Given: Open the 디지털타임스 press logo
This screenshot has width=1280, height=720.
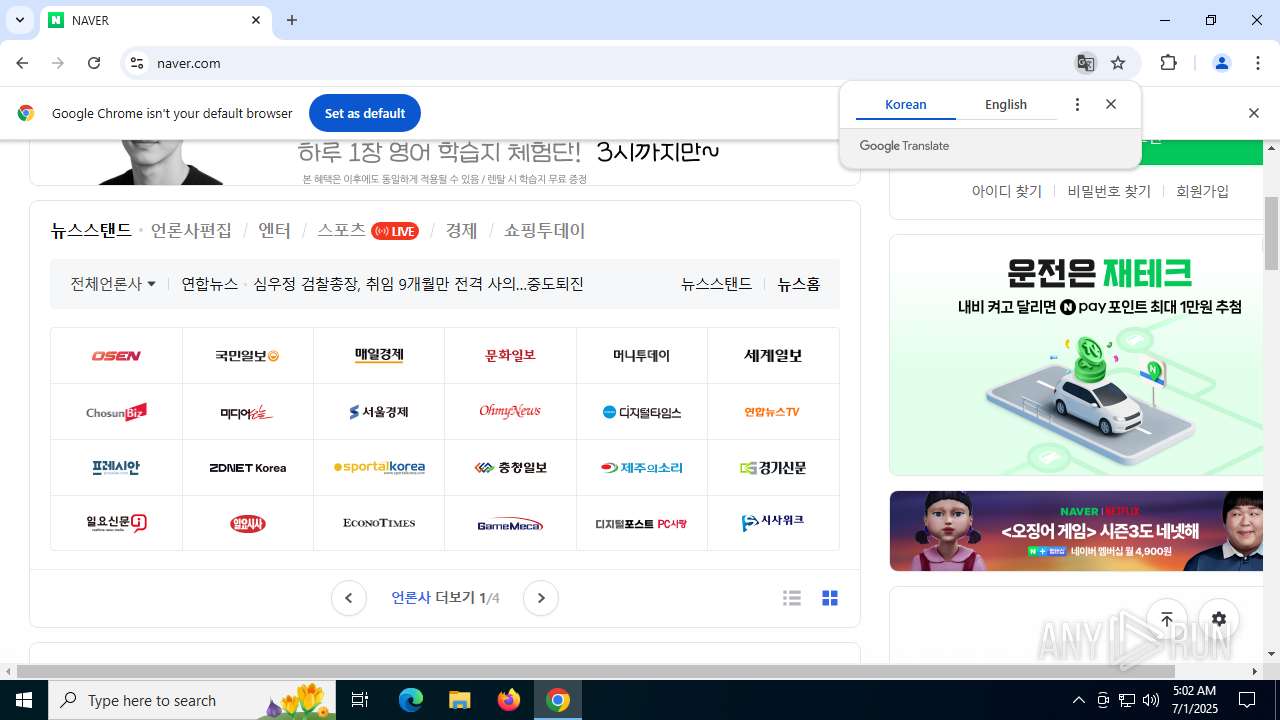Looking at the screenshot, I should 642,412.
